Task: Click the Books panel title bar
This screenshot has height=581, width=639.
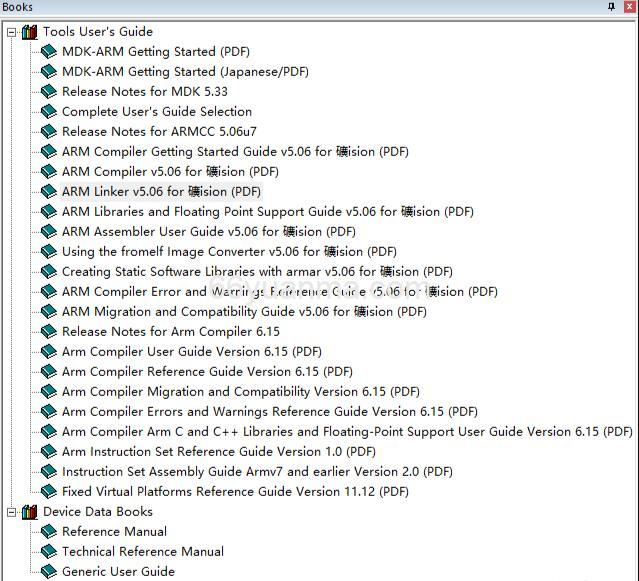Action: click(x=300, y=7)
